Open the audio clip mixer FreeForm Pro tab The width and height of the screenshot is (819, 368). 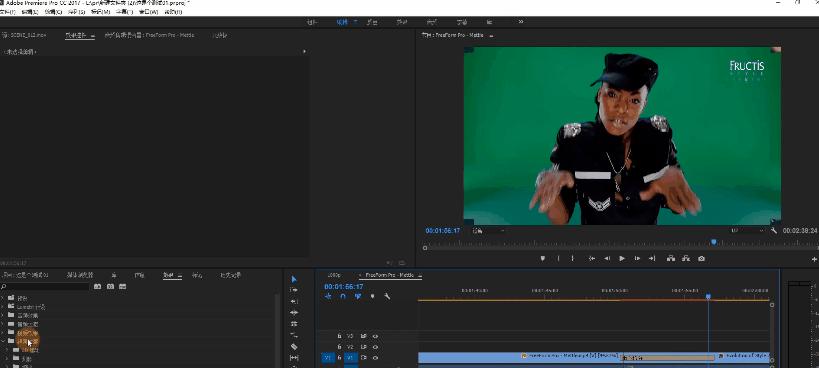pos(149,35)
